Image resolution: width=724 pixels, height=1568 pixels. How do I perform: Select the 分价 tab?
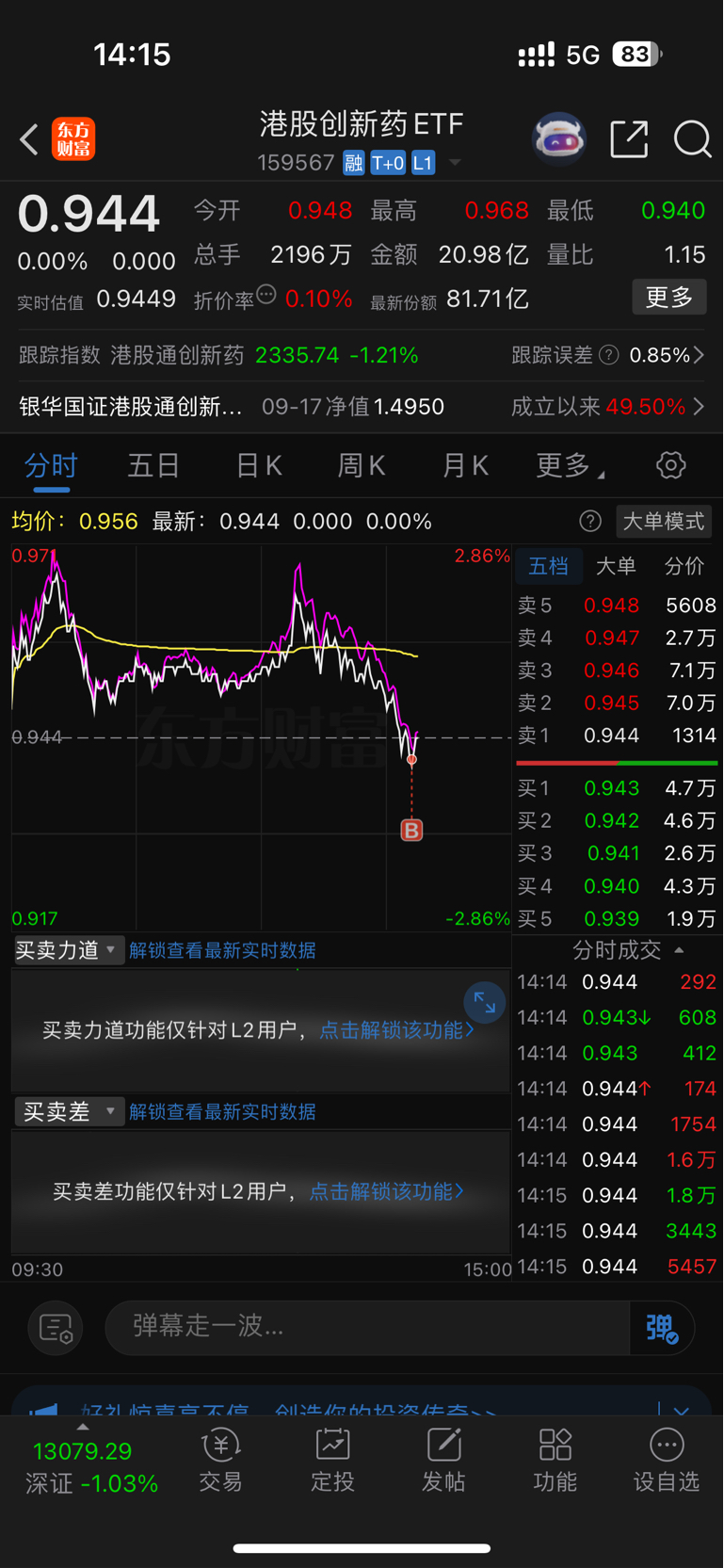684,566
